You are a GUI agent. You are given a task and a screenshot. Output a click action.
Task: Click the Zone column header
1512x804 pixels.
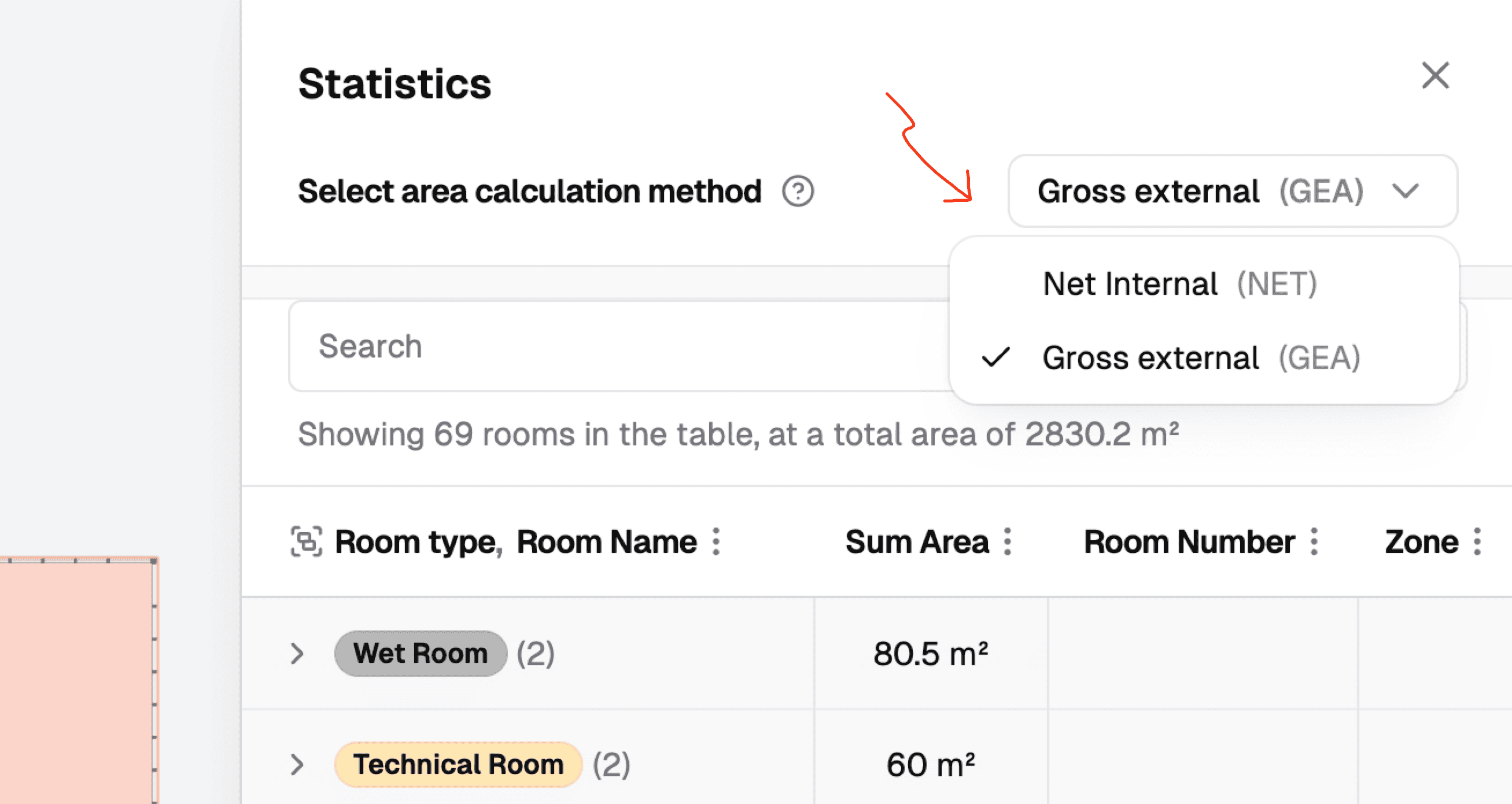pyautogui.click(x=1421, y=541)
